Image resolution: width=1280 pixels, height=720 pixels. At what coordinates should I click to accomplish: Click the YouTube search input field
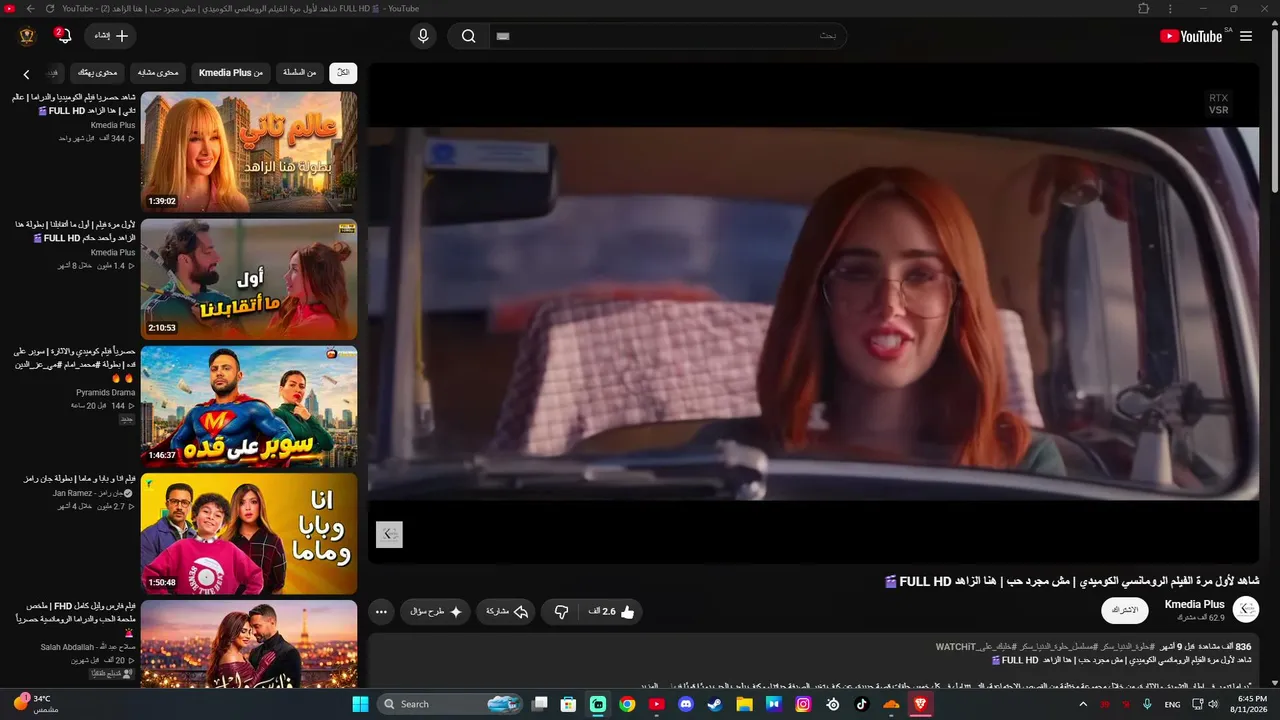[667, 36]
